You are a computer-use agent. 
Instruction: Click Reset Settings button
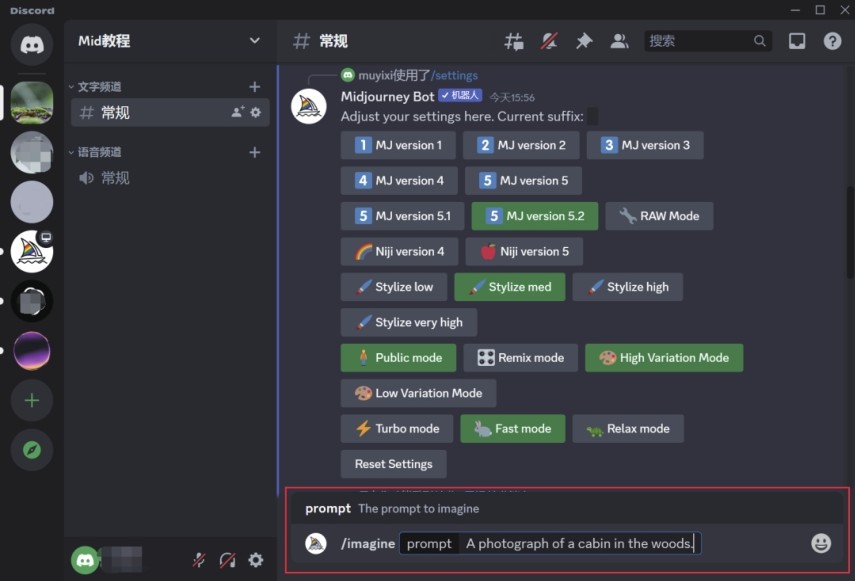[394, 464]
